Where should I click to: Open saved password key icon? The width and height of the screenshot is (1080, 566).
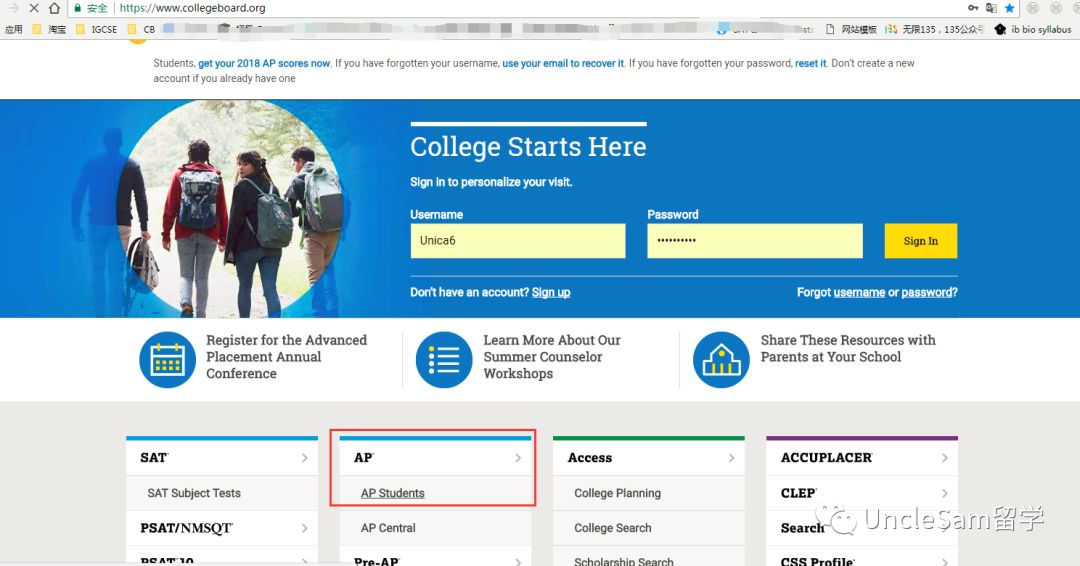point(973,8)
